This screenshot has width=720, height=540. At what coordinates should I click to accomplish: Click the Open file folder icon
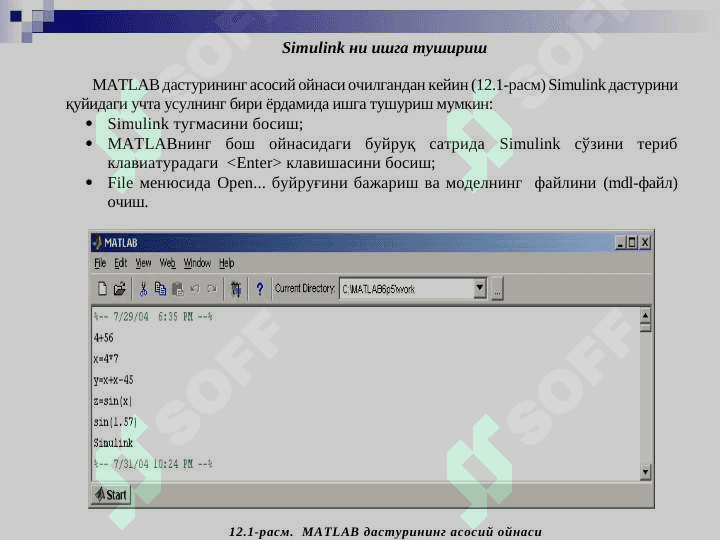pyautogui.click(x=119, y=288)
